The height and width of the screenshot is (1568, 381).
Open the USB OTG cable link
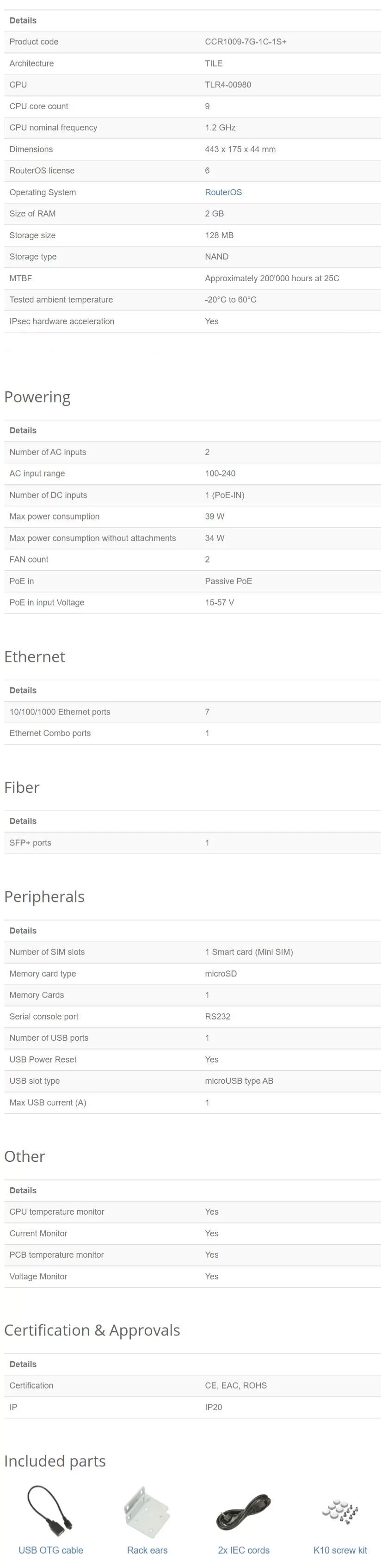(50, 1550)
